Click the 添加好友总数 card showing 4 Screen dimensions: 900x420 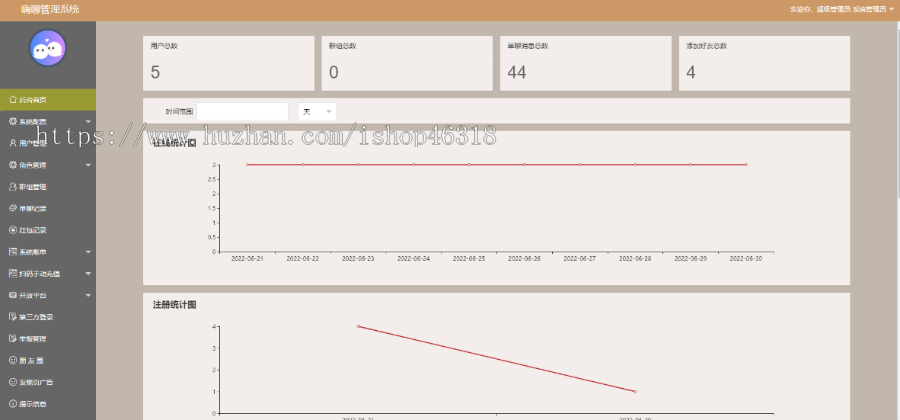(x=765, y=63)
